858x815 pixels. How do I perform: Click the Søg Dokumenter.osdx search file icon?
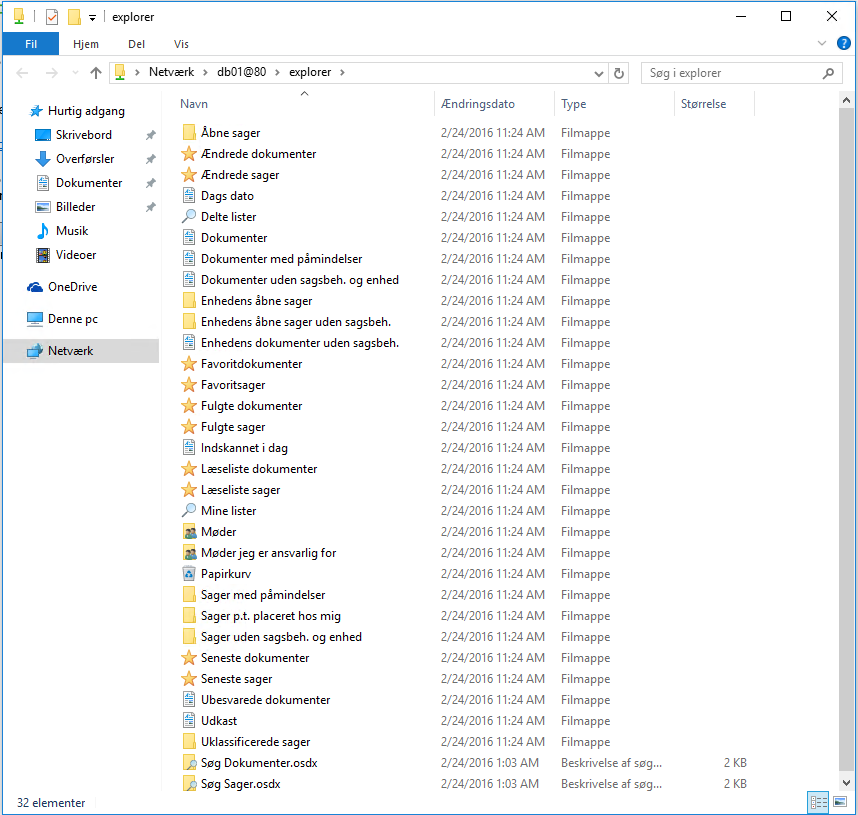coord(189,762)
